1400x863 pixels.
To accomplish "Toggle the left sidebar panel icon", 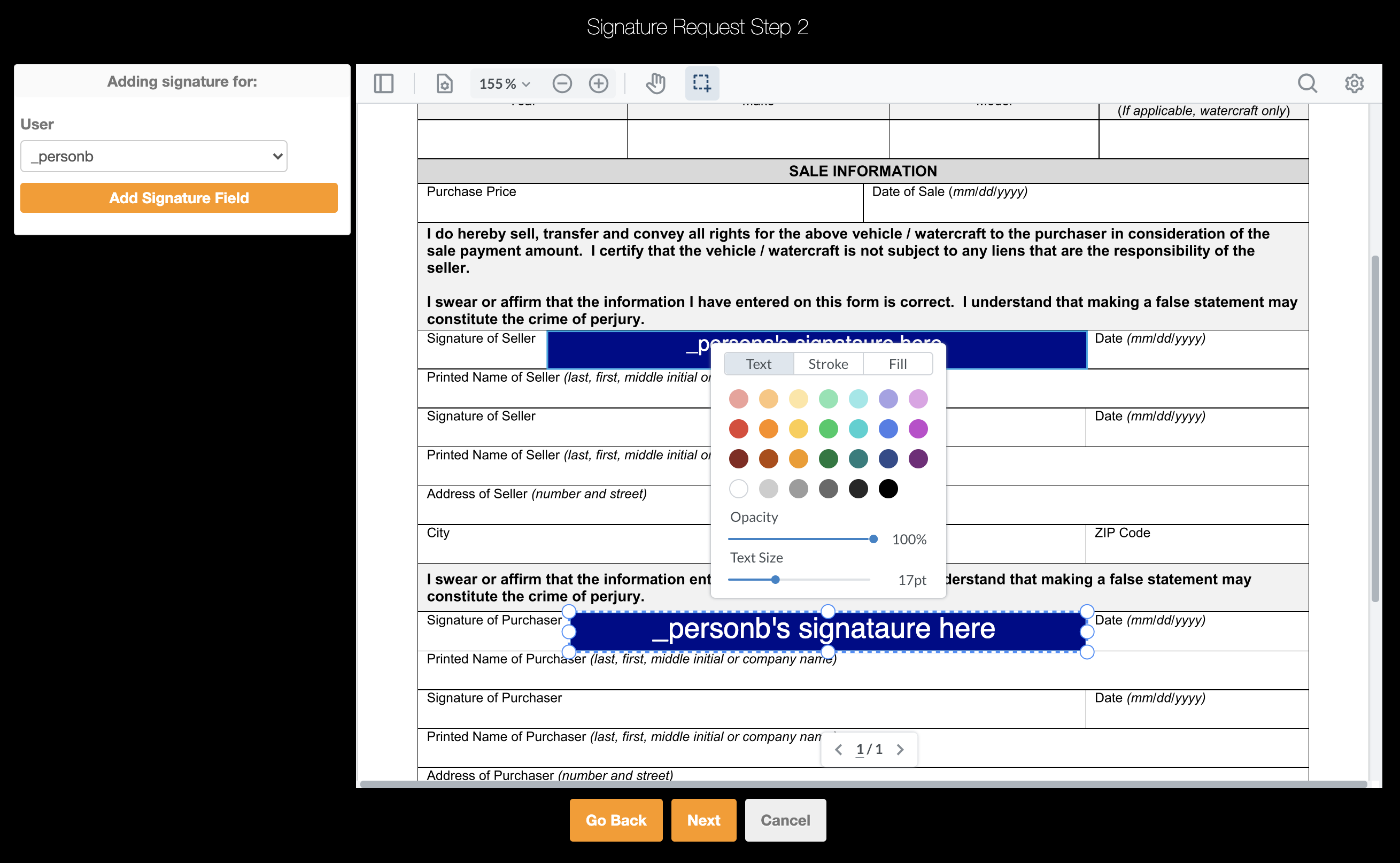I will pyautogui.click(x=383, y=84).
